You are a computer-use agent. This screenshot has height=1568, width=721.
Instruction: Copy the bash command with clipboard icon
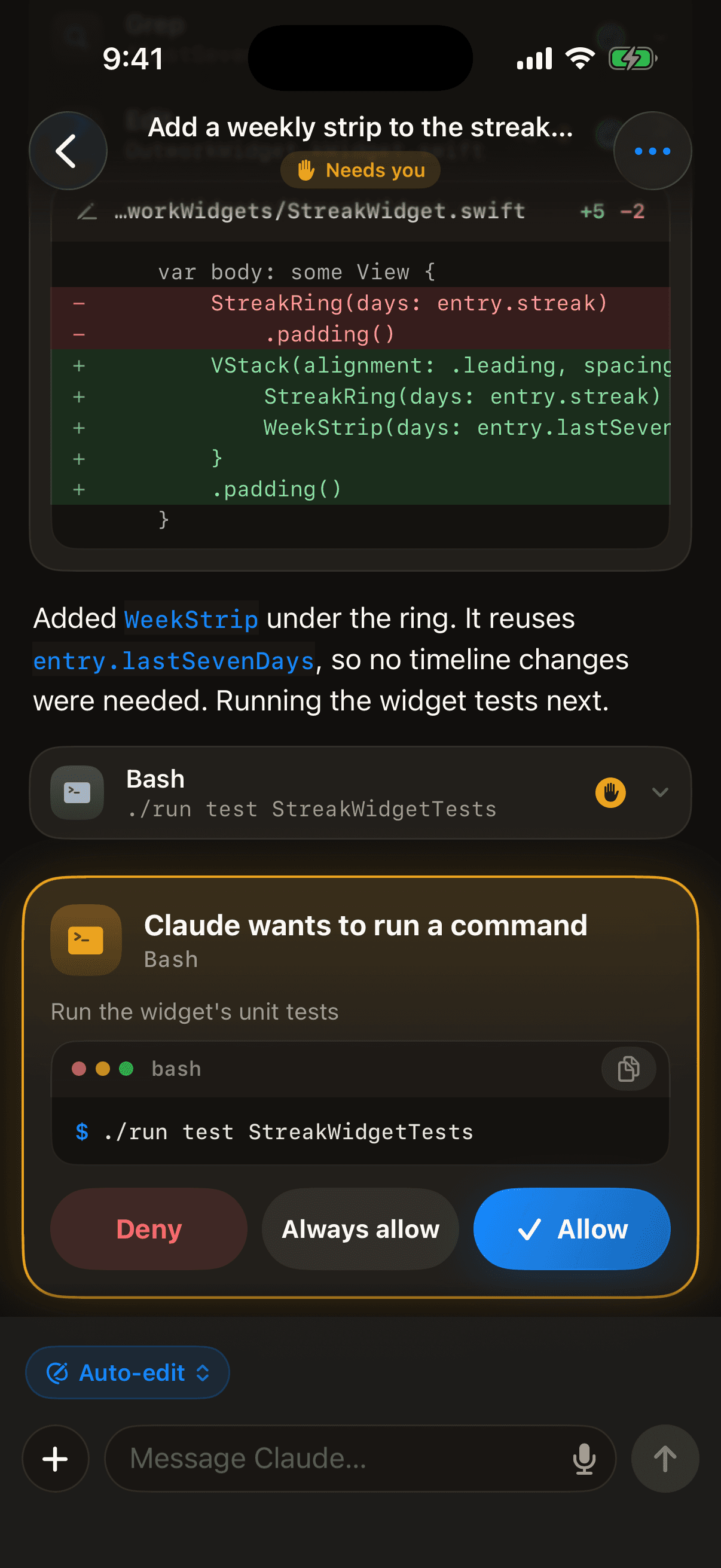[x=628, y=1069]
